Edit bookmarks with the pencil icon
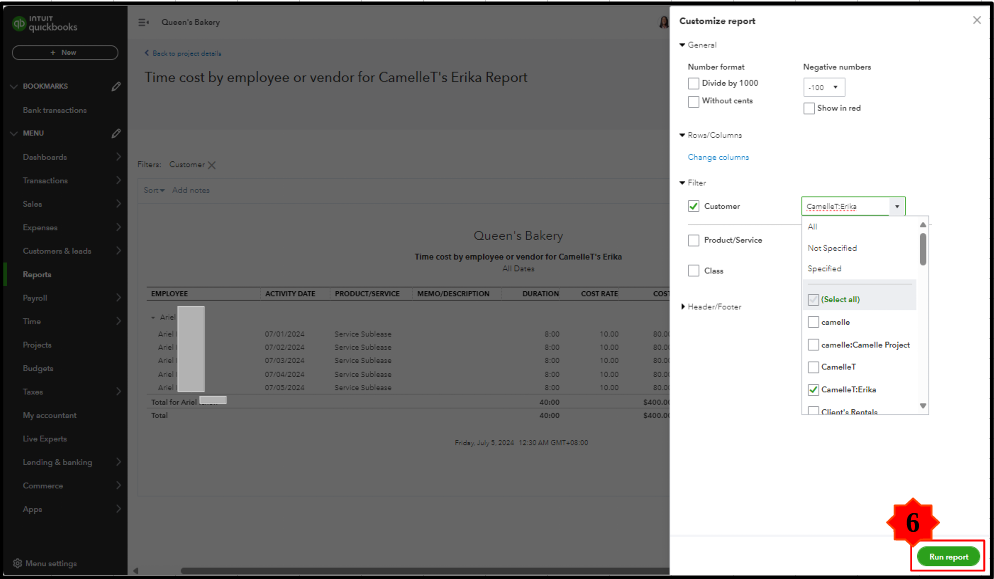The width and height of the screenshot is (994, 579). click(x=116, y=86)
